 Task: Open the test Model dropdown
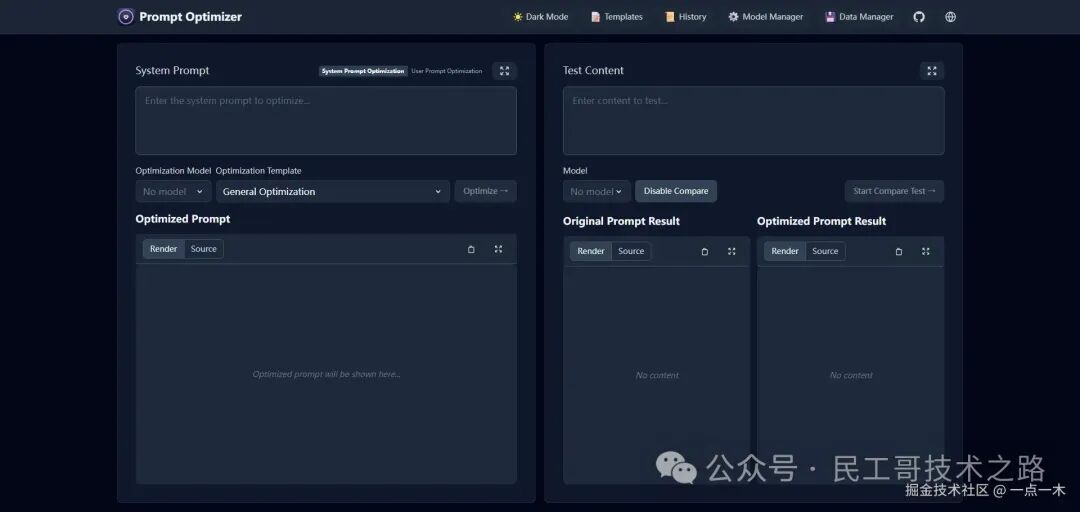pyautogui.click(x=596, y=192)
